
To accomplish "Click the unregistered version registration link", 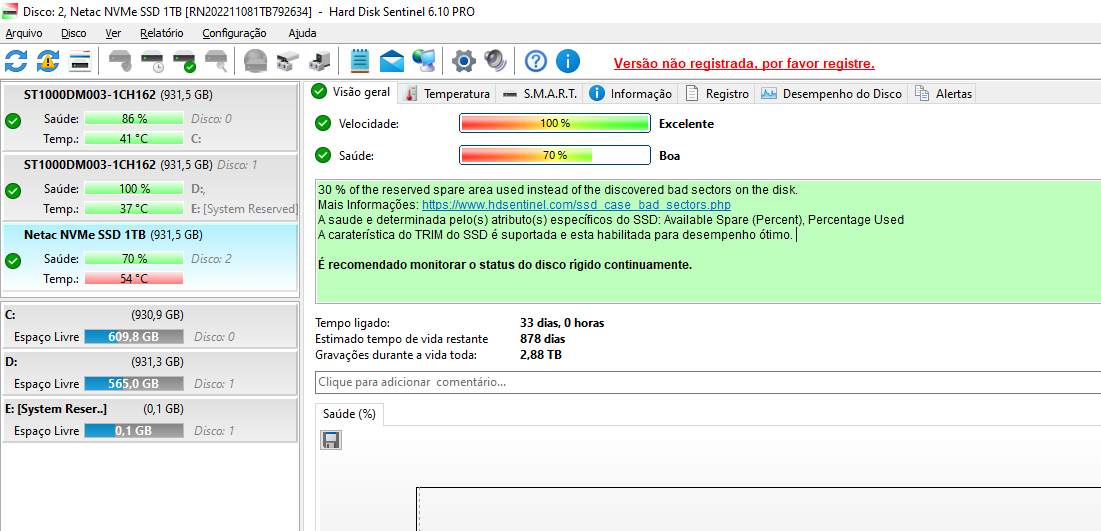I will 743,63.
